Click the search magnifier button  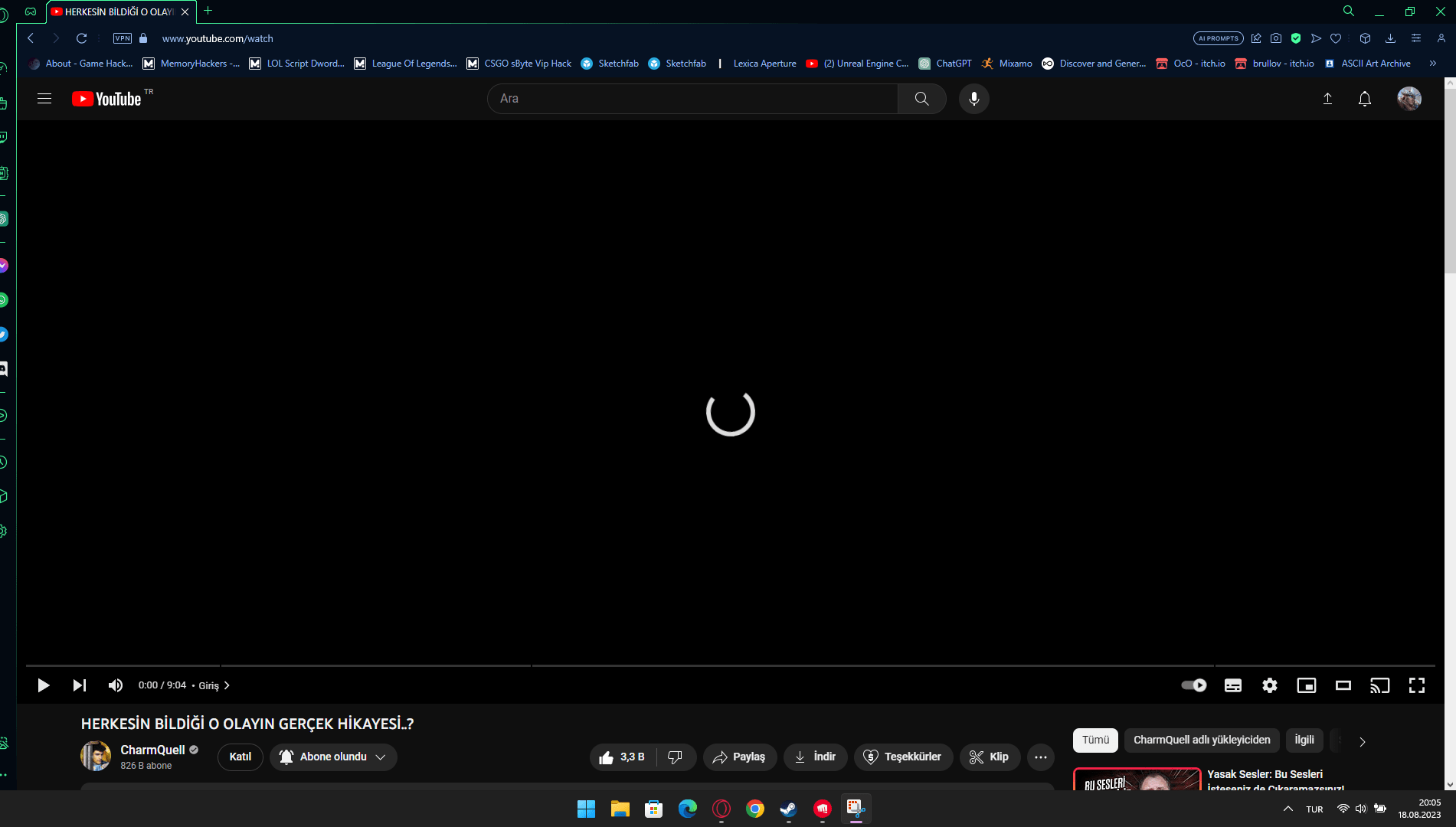pos(921,99)
